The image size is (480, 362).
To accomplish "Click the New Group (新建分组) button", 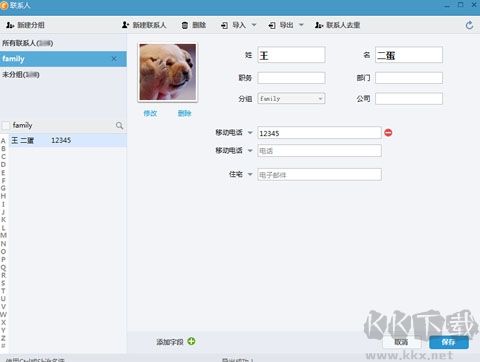I will tap(25, 25).
